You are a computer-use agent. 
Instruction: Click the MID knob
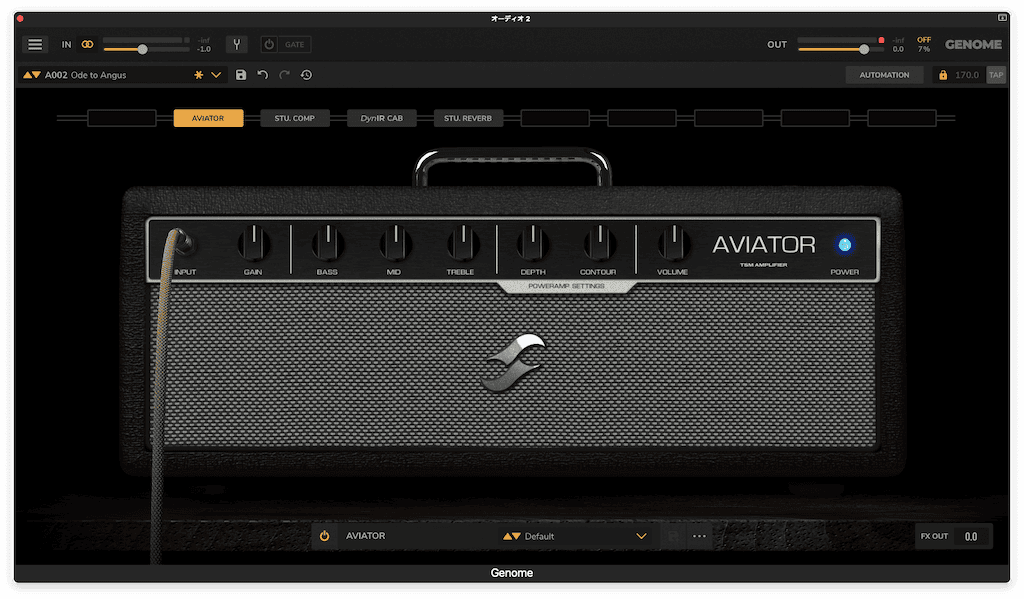(x=394, y=243)
